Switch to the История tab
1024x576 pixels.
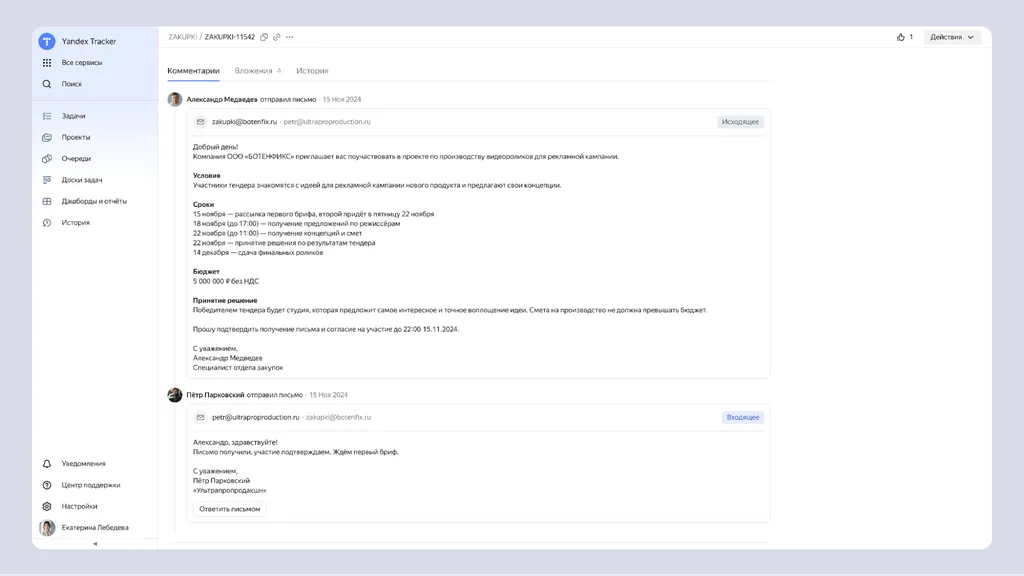pyautogui.click(x=312, y=71)
